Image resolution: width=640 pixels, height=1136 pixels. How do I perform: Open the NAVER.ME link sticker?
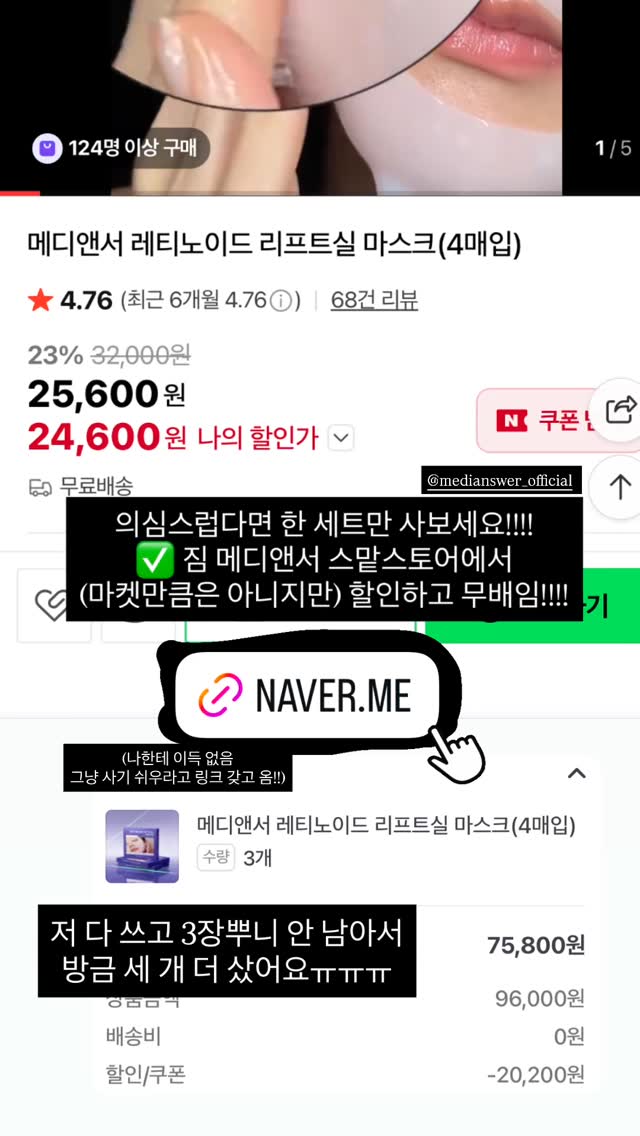click(307, 694)
